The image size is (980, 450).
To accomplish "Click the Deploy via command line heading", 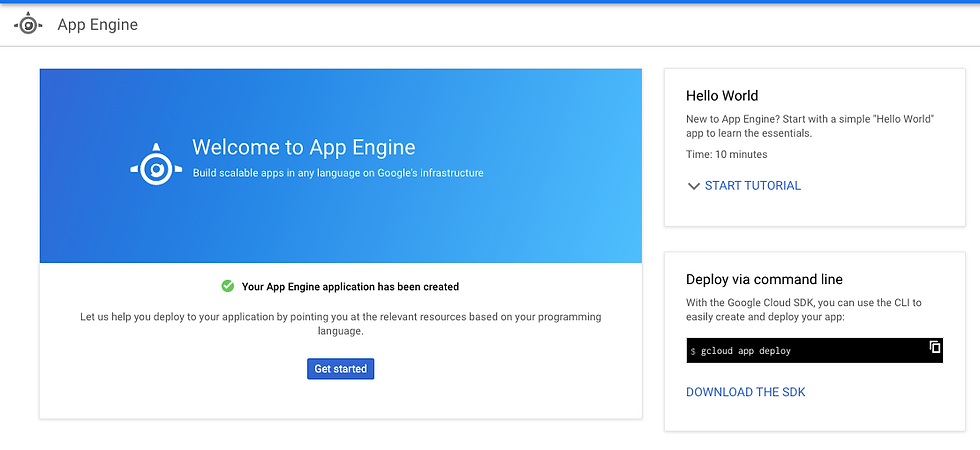I will click(x=764, y=279).
